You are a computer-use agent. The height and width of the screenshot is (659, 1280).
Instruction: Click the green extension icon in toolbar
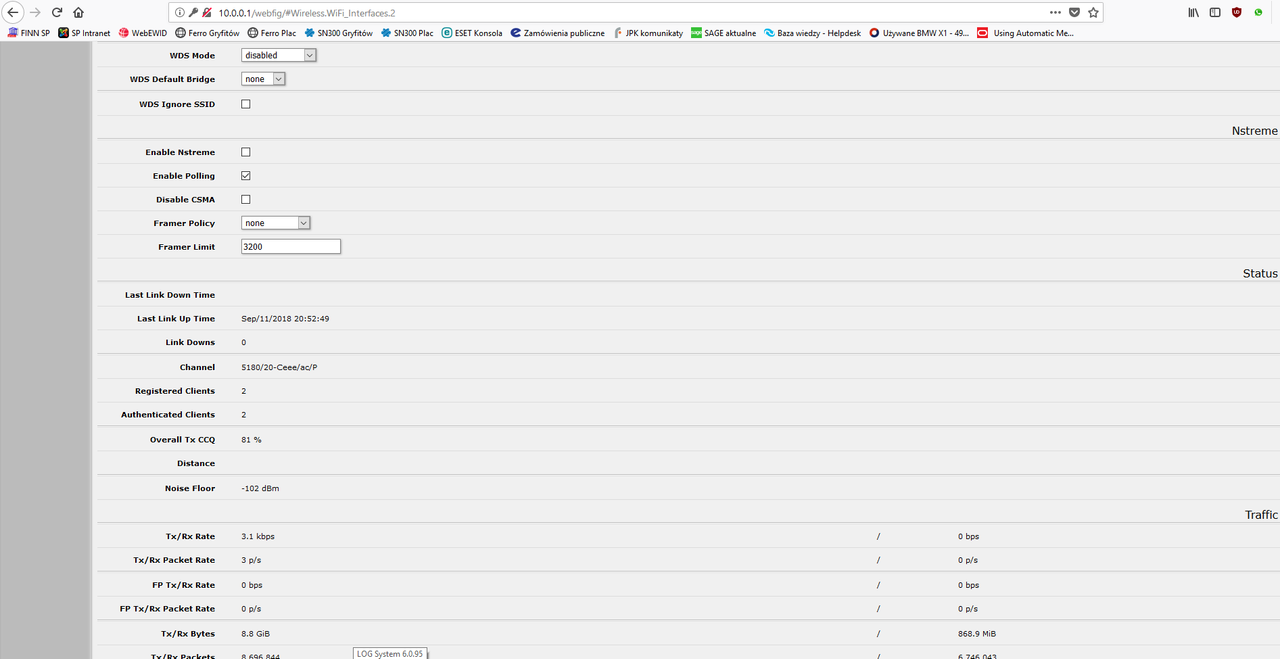pyautogui.click(x=1259, y=13)
